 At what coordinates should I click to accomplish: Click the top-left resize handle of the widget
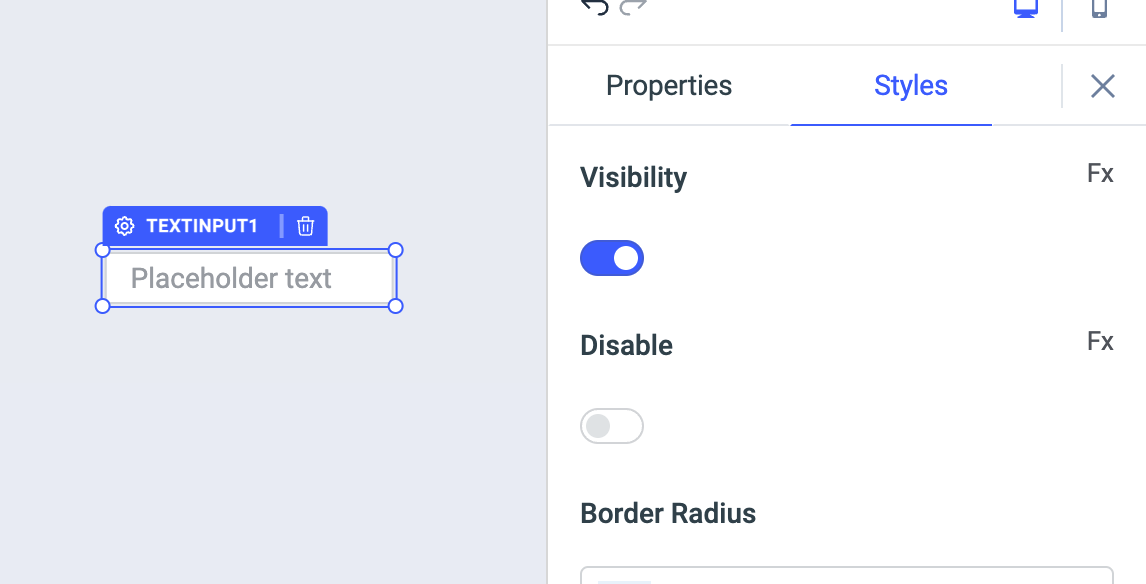point(101,251)
